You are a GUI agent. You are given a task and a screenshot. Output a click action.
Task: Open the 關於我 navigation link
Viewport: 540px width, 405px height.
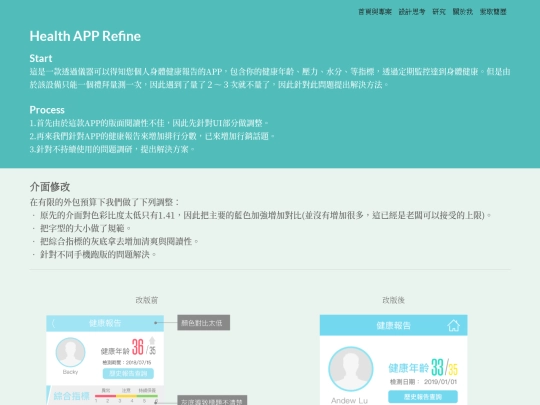pos(463,12)
